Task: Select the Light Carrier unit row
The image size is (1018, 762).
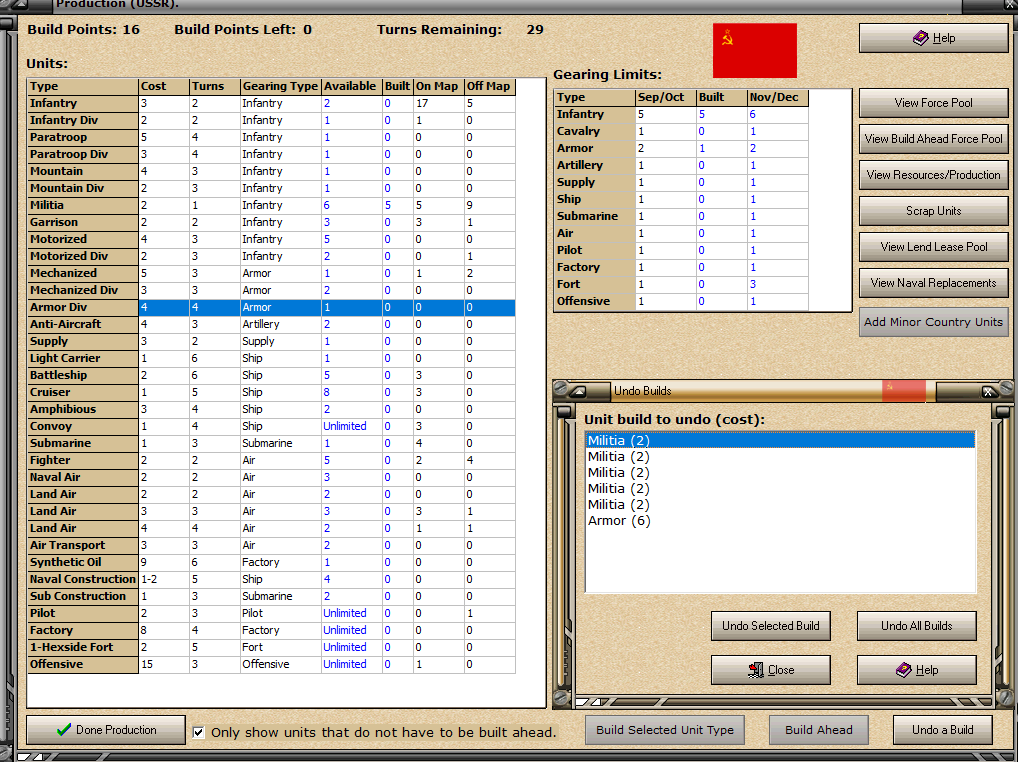Action: coord(271,358)
